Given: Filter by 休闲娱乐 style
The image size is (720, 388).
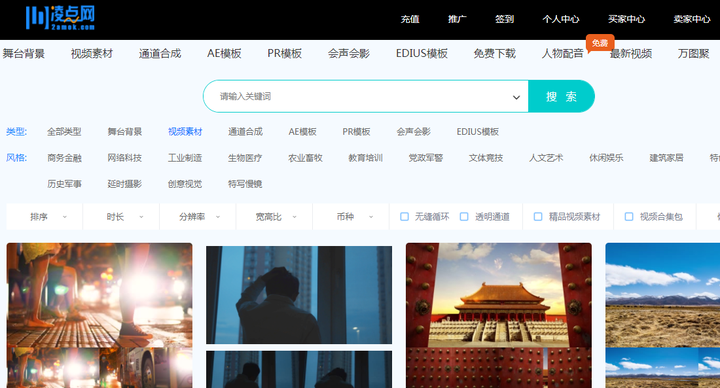Looking at the screenshot, I should point(606,158).
